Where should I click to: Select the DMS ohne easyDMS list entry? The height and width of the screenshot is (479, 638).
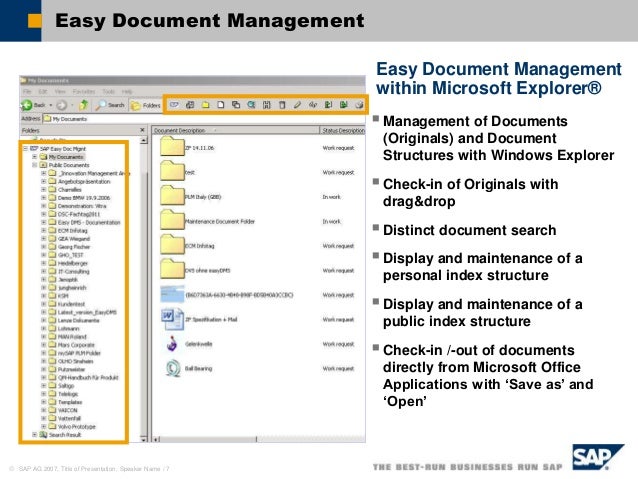195,270
